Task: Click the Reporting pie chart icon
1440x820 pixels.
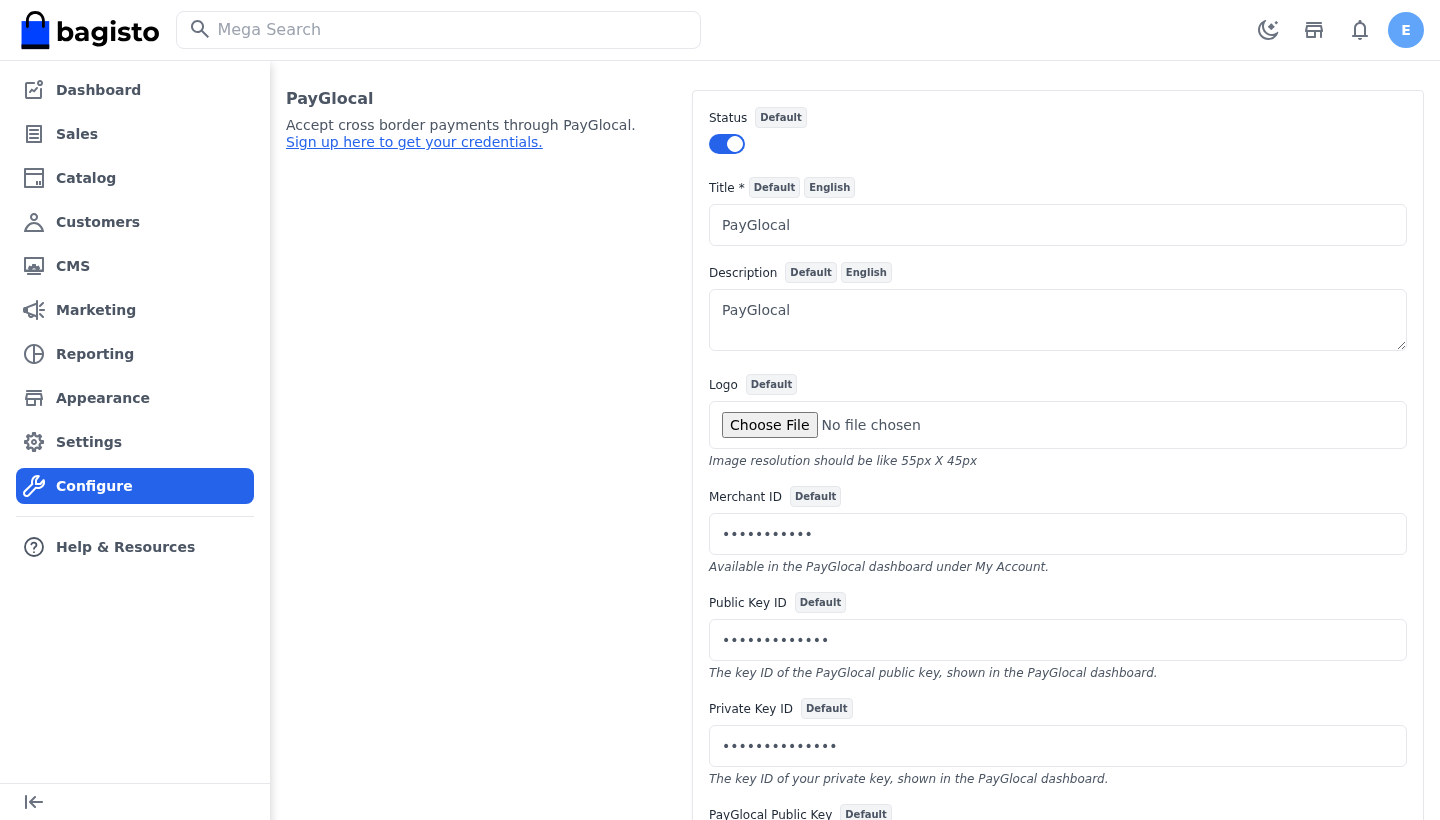Action: (x=34, y=354)
